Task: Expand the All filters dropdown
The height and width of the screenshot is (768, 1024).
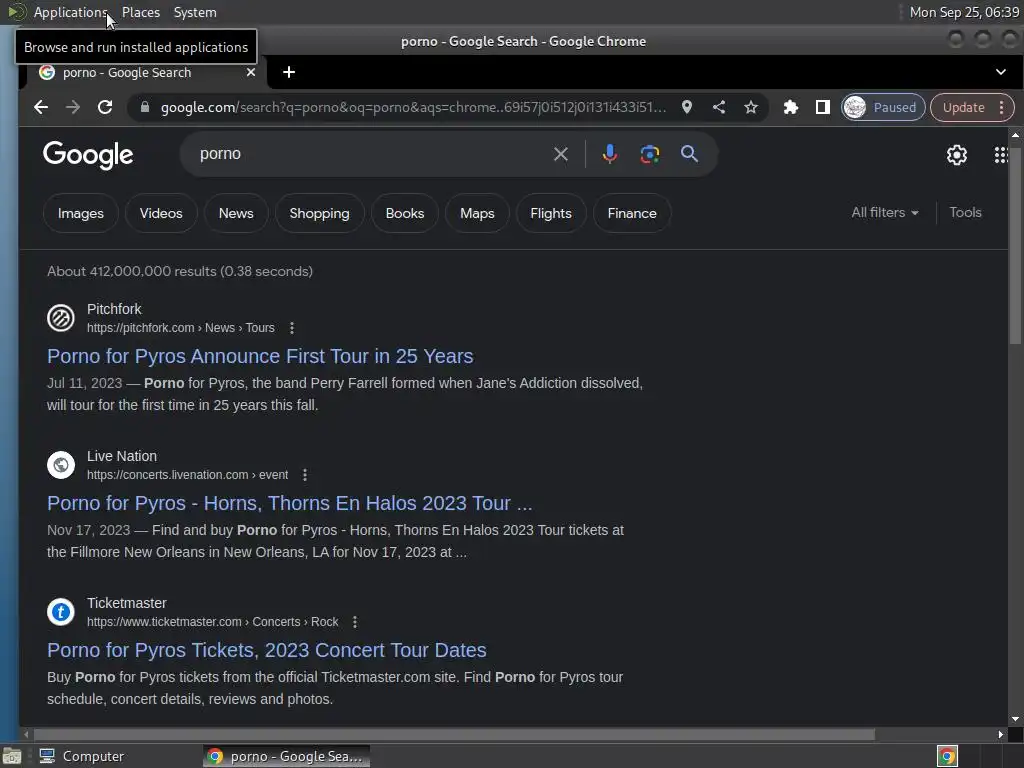Action: pyautogui.click(x=884, y=212)
